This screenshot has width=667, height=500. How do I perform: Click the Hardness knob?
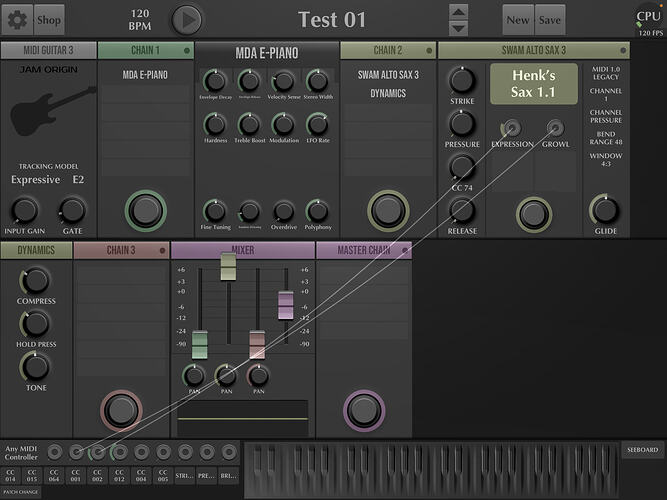click(x=215, y=125)
